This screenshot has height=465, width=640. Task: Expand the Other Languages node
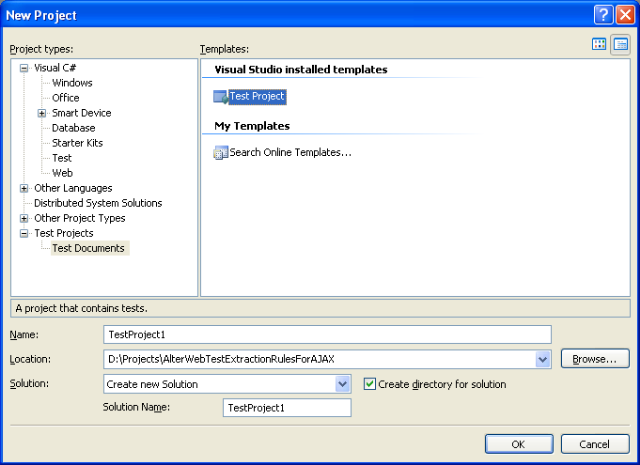[24, 188]
